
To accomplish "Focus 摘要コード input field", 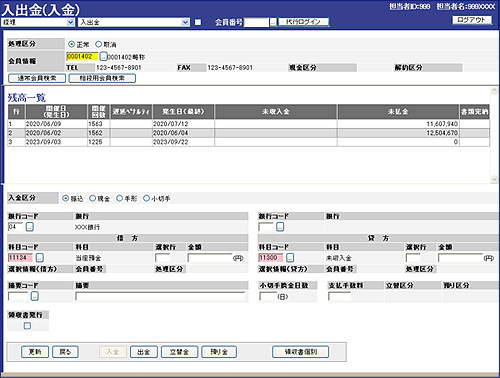I will pyautogui.click(x=18, y=296).
